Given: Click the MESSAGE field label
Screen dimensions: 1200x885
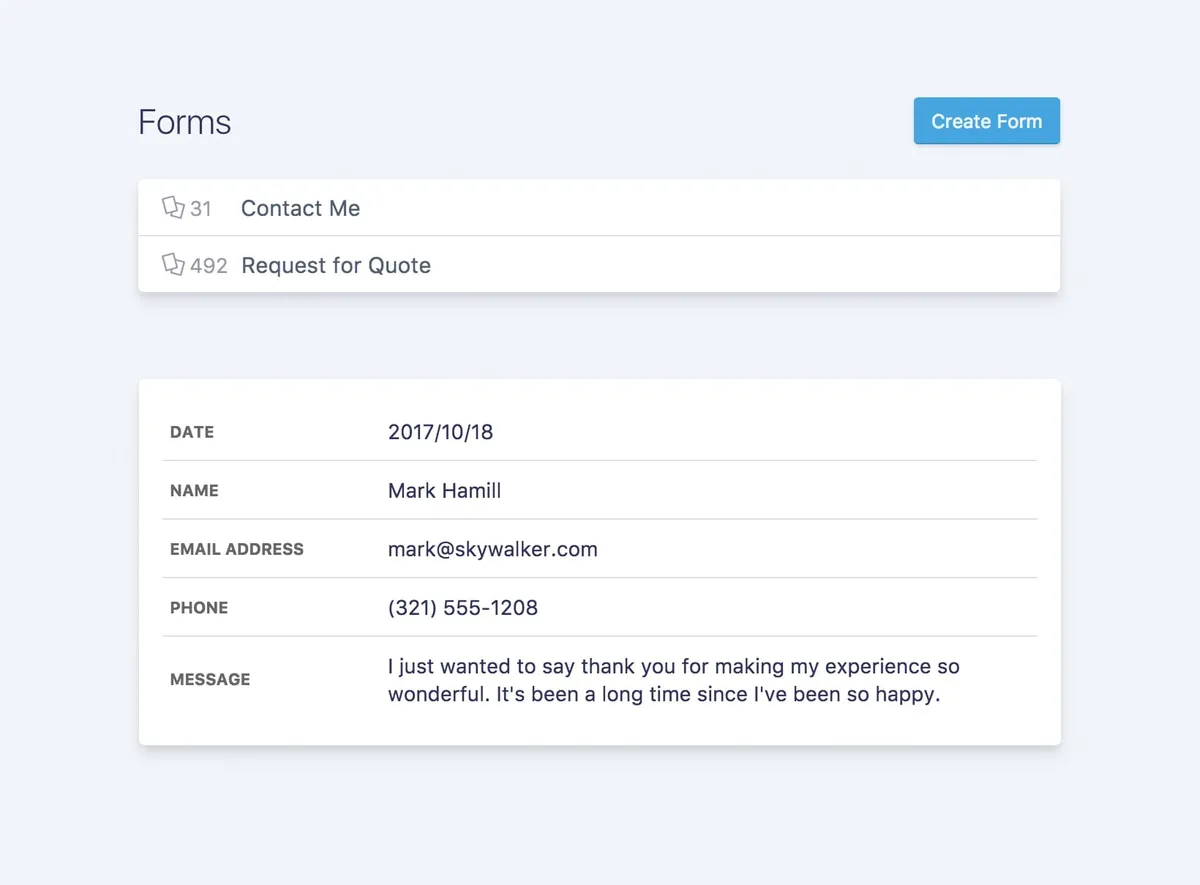Looking at the screenshot, I should tap(210, 679).
